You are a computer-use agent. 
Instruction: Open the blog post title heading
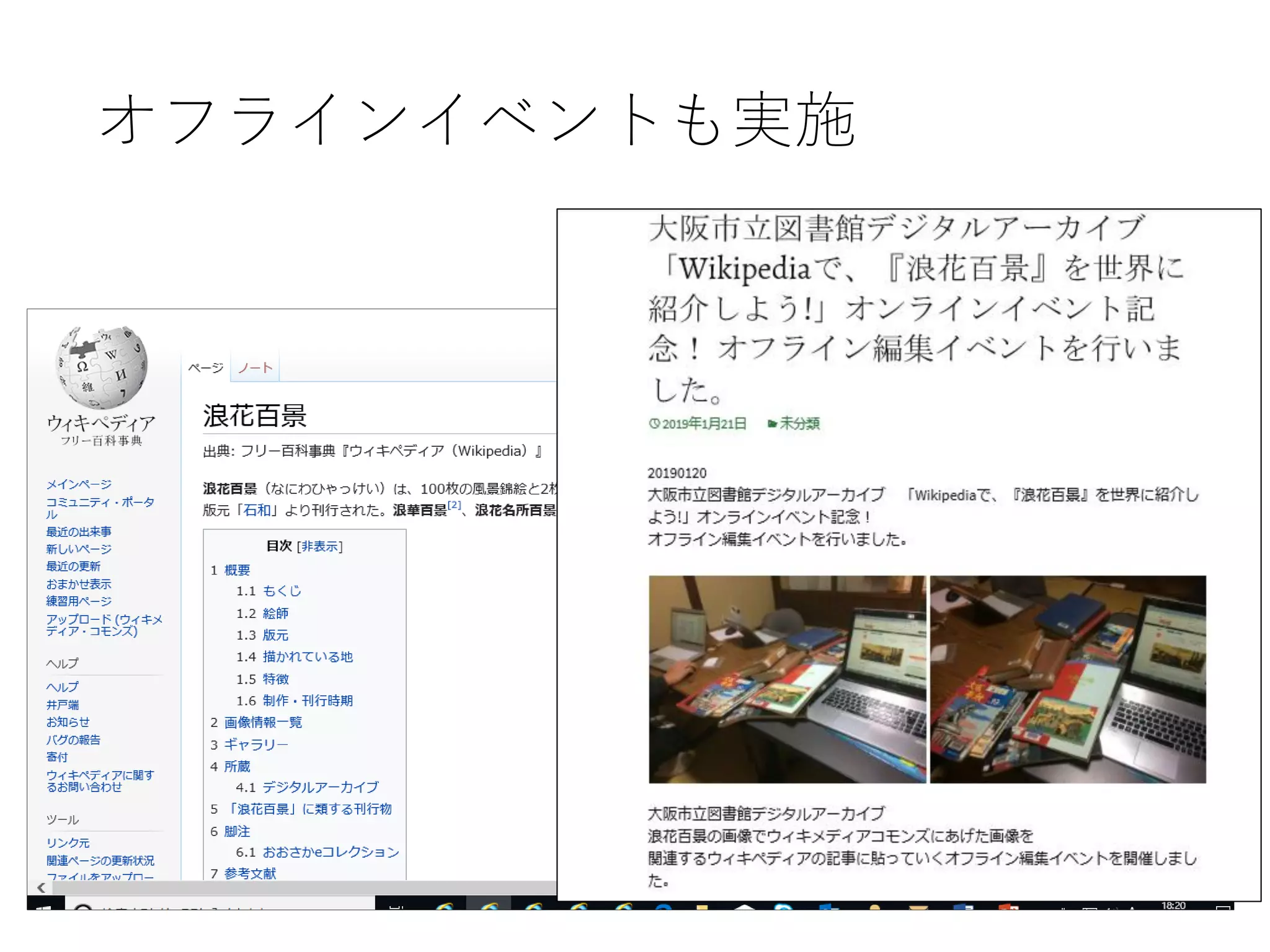click(x=917, y=308)
